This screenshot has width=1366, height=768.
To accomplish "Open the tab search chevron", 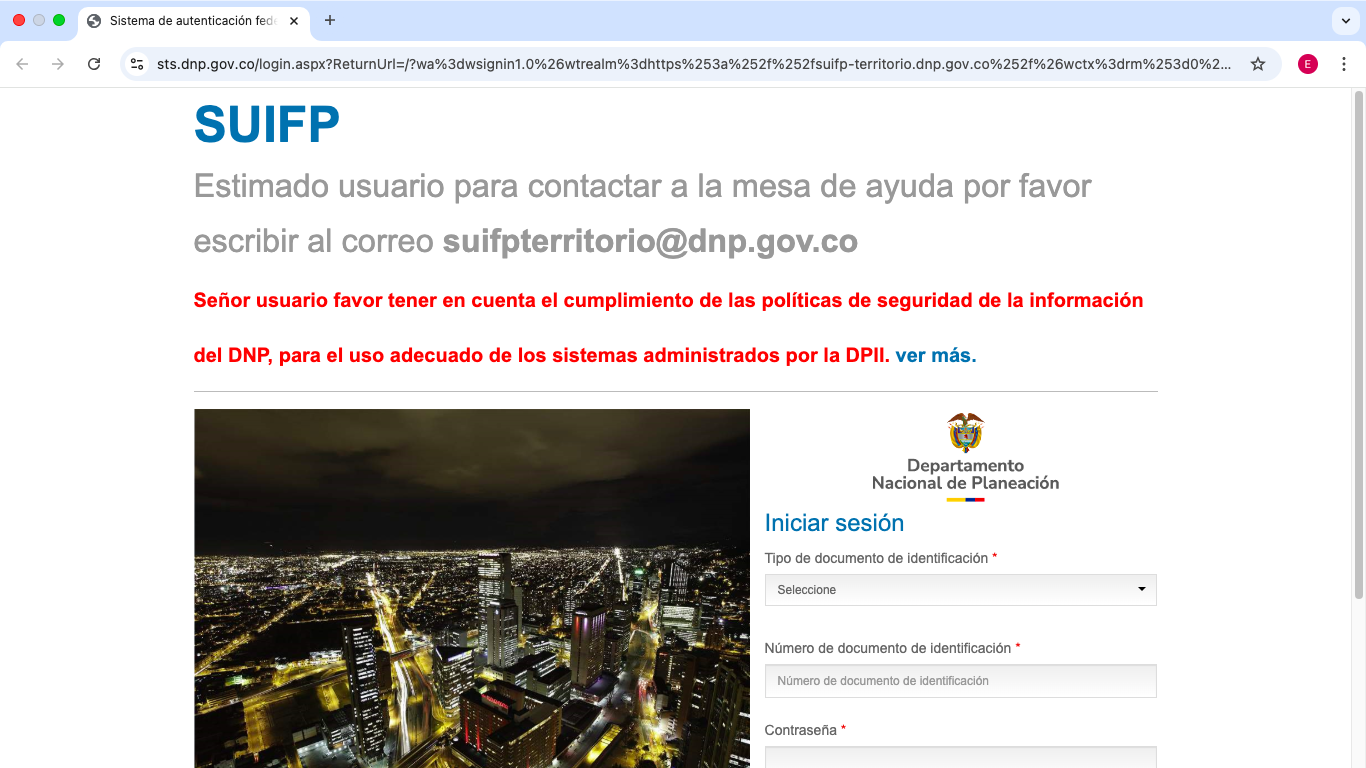I will pos(1345,20).
